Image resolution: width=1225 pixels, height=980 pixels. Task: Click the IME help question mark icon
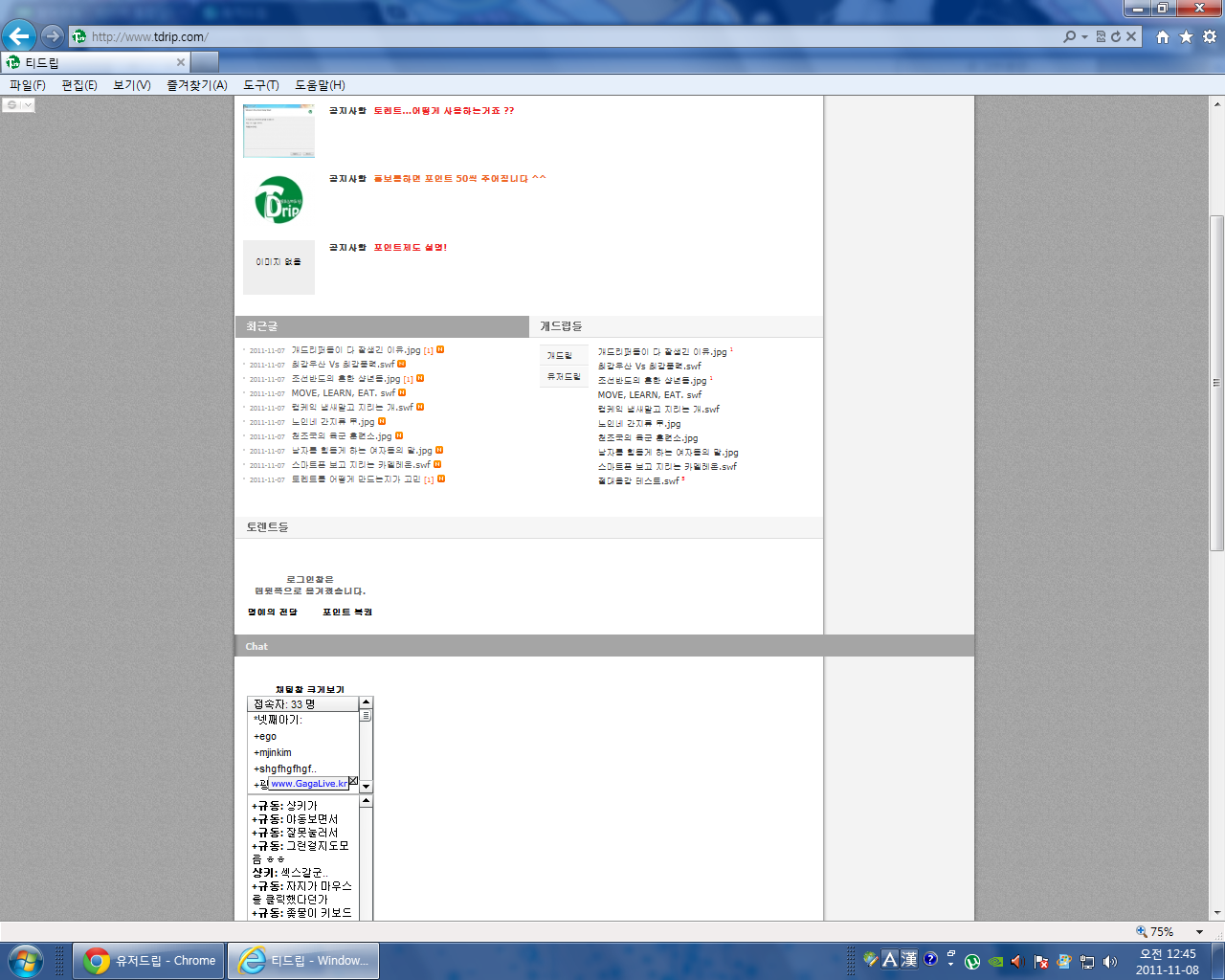[x=930, y=959]
